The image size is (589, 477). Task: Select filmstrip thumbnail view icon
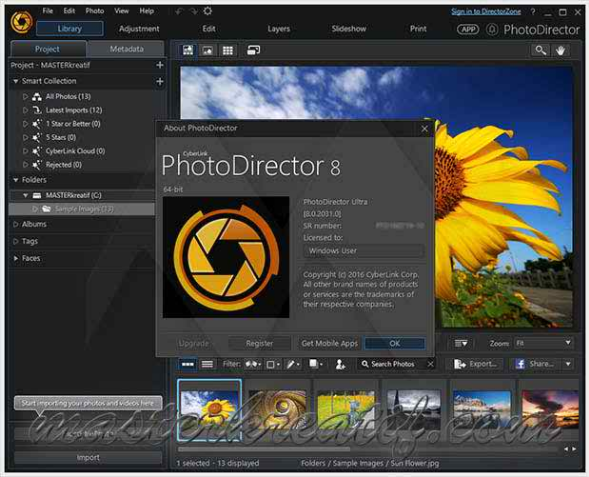188,364
